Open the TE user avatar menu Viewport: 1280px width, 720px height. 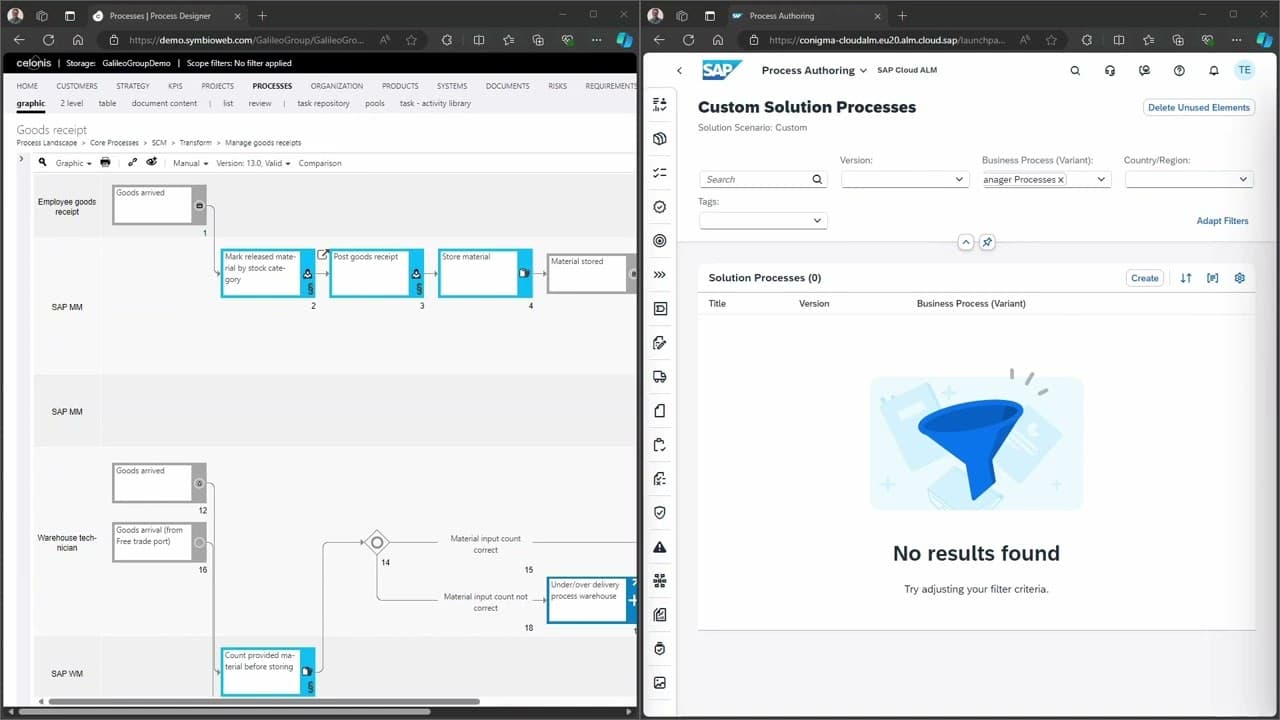tap(1244, 70)
